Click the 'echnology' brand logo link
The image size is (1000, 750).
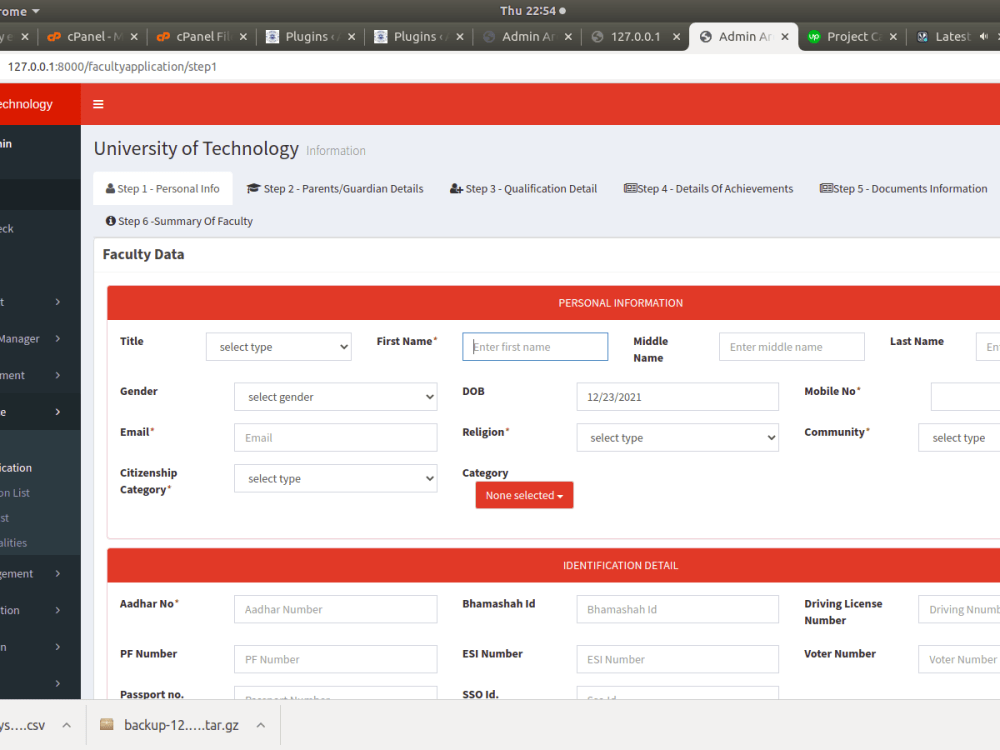(x=26, y=104)
